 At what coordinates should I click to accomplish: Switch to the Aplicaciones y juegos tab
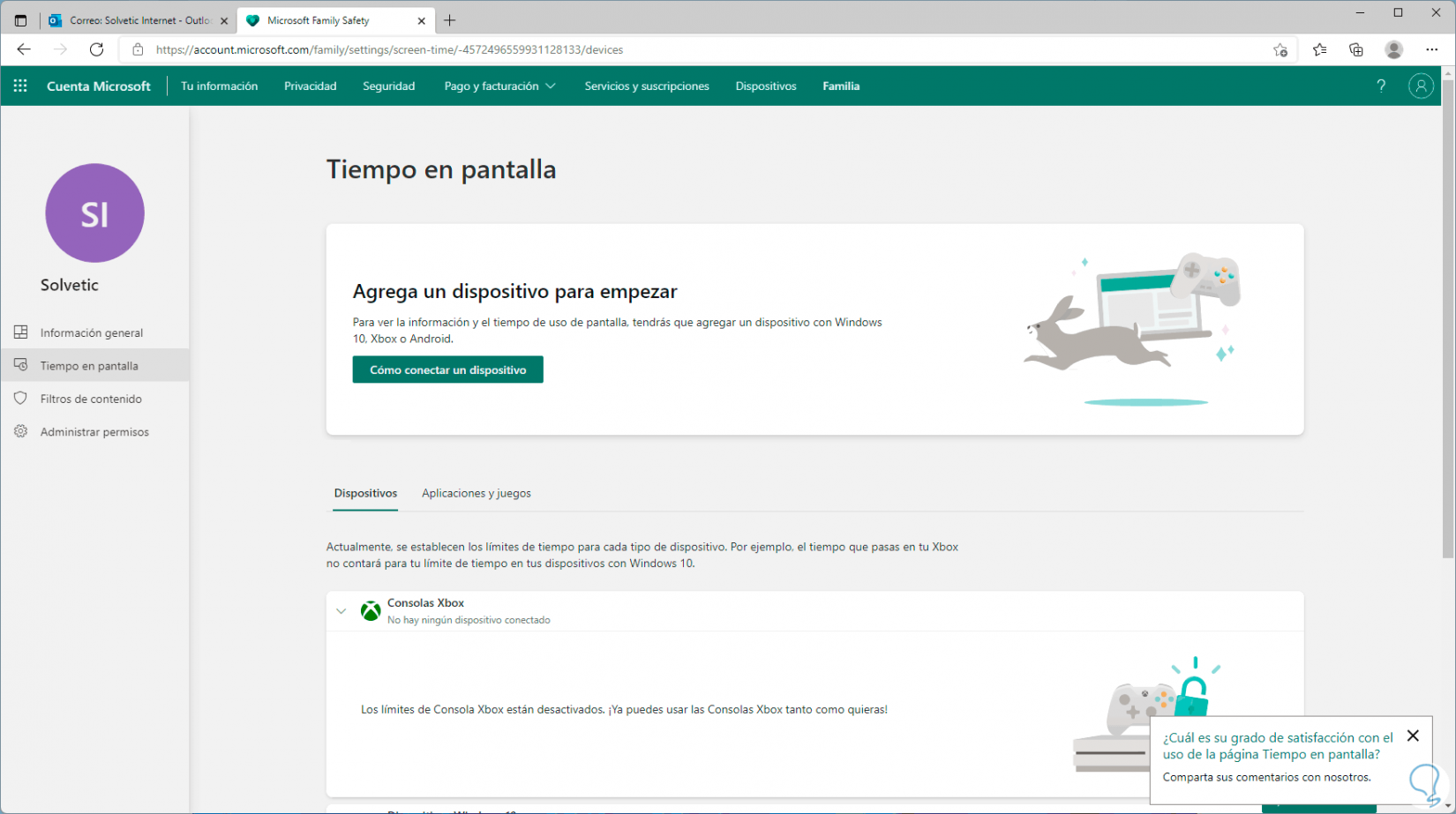pyautogui.click(x=477, y=493)
